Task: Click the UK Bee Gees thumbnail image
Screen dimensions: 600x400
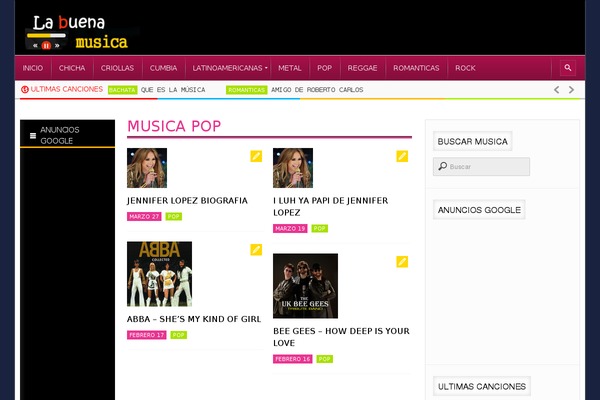Action: click(305, 286)
